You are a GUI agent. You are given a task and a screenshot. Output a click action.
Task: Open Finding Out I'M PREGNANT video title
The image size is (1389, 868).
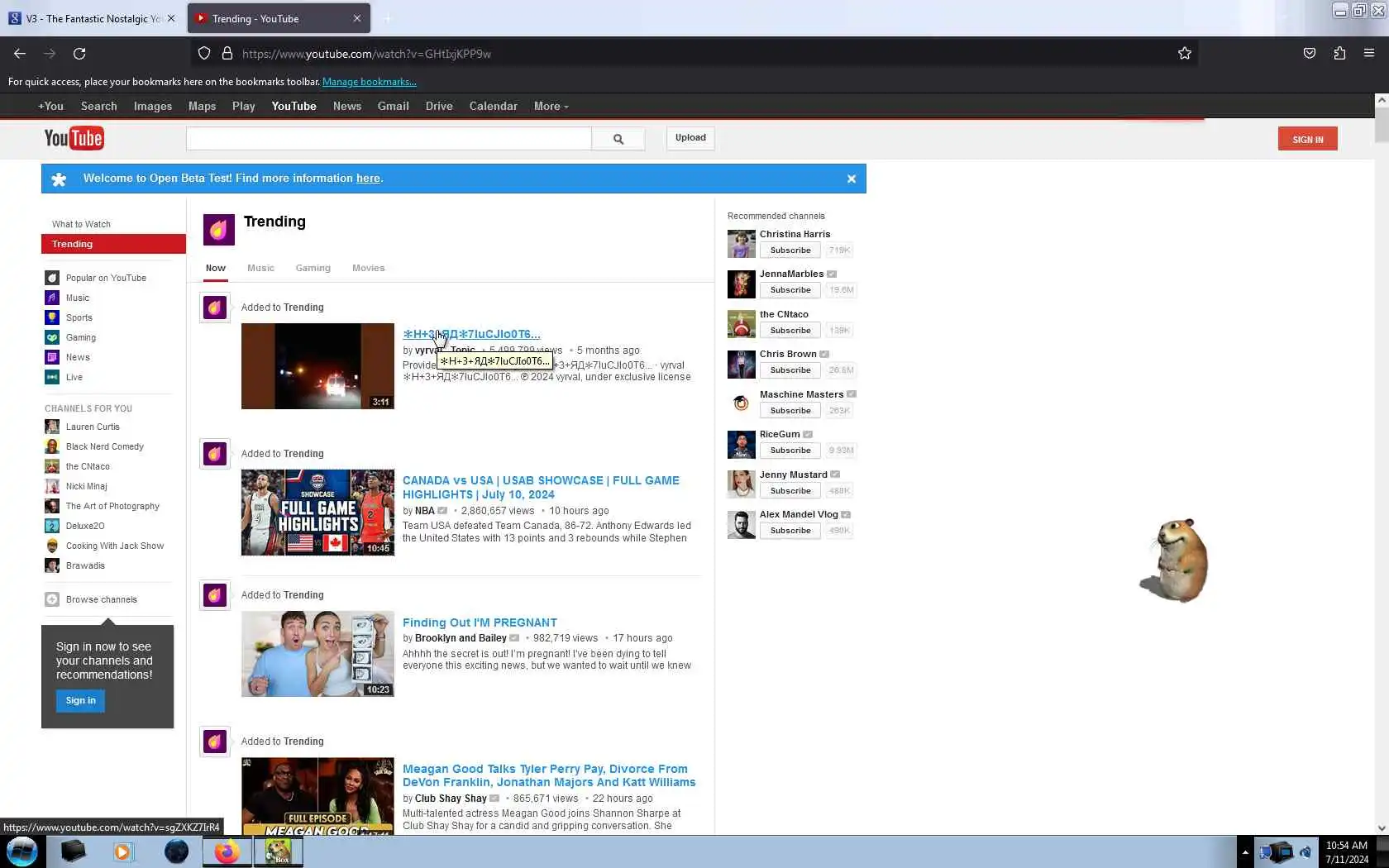[x=480, y=622]
